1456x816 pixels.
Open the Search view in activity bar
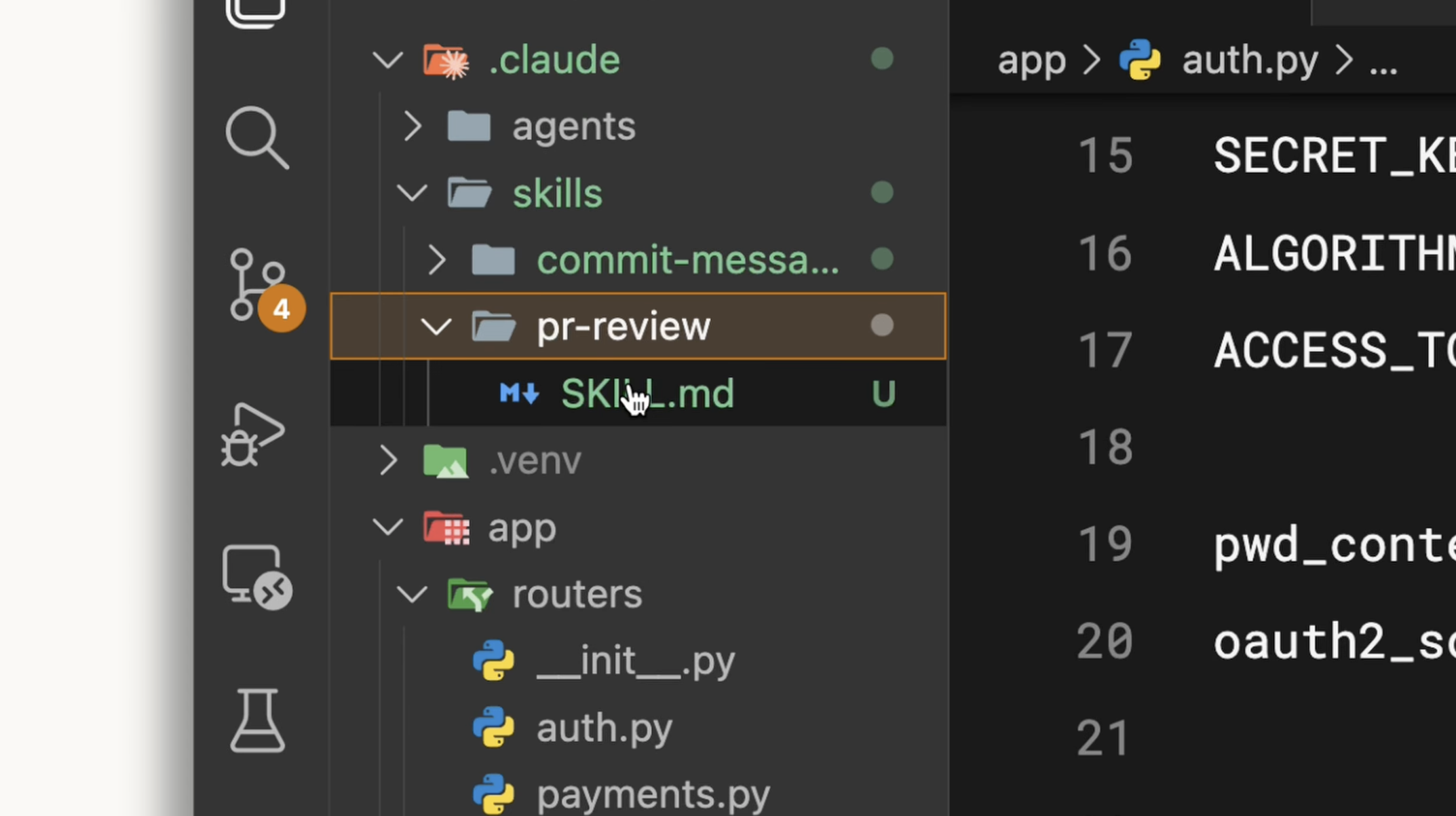tap(257, 138)
